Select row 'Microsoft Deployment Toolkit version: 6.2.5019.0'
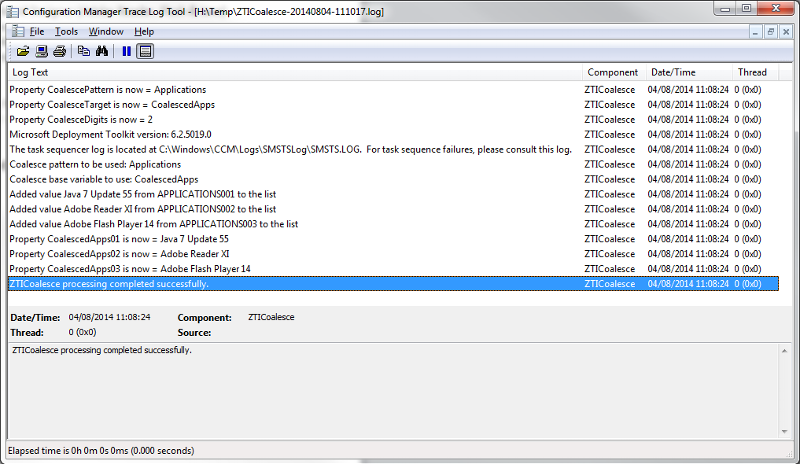The height and width of the screenshot is (464, 800). point(393,135)
